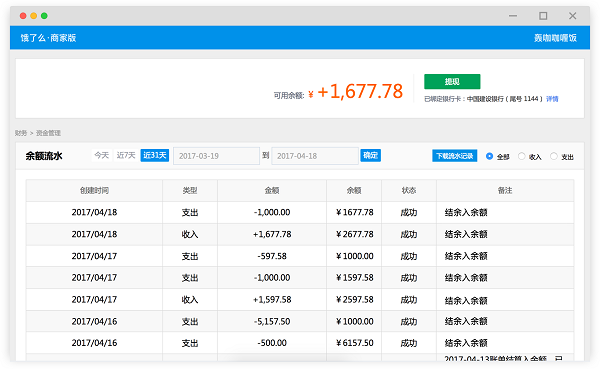The height and width of the screenshot is (369, 600).
Task: Click the yellow macOS minimize dot
Action: coord(34,16)
